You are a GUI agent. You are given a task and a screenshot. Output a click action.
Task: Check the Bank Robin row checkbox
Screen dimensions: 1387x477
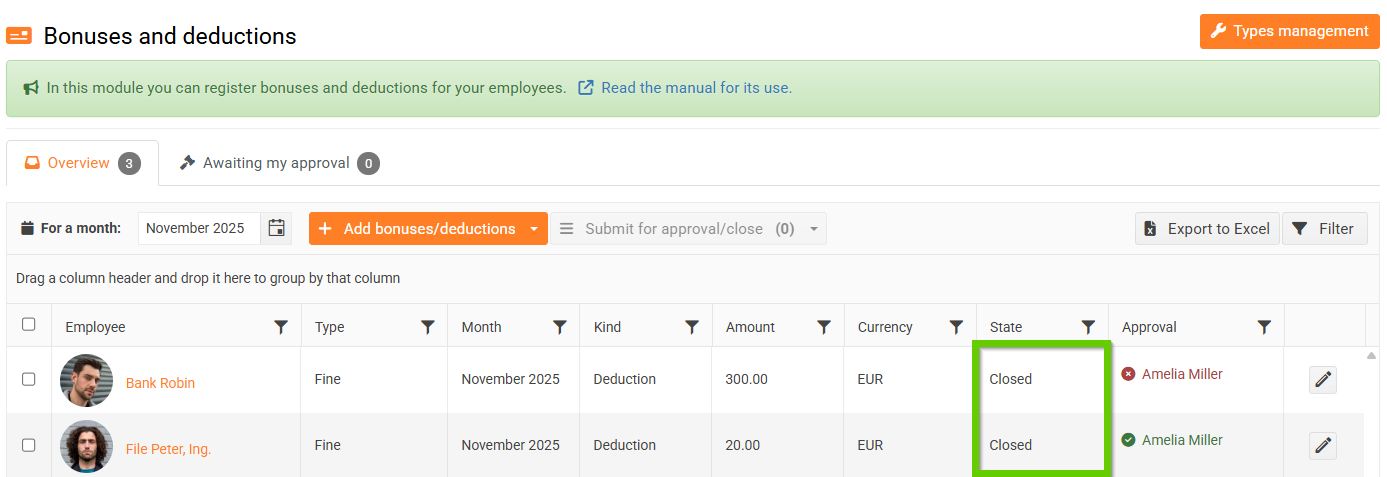click(29, 379)
